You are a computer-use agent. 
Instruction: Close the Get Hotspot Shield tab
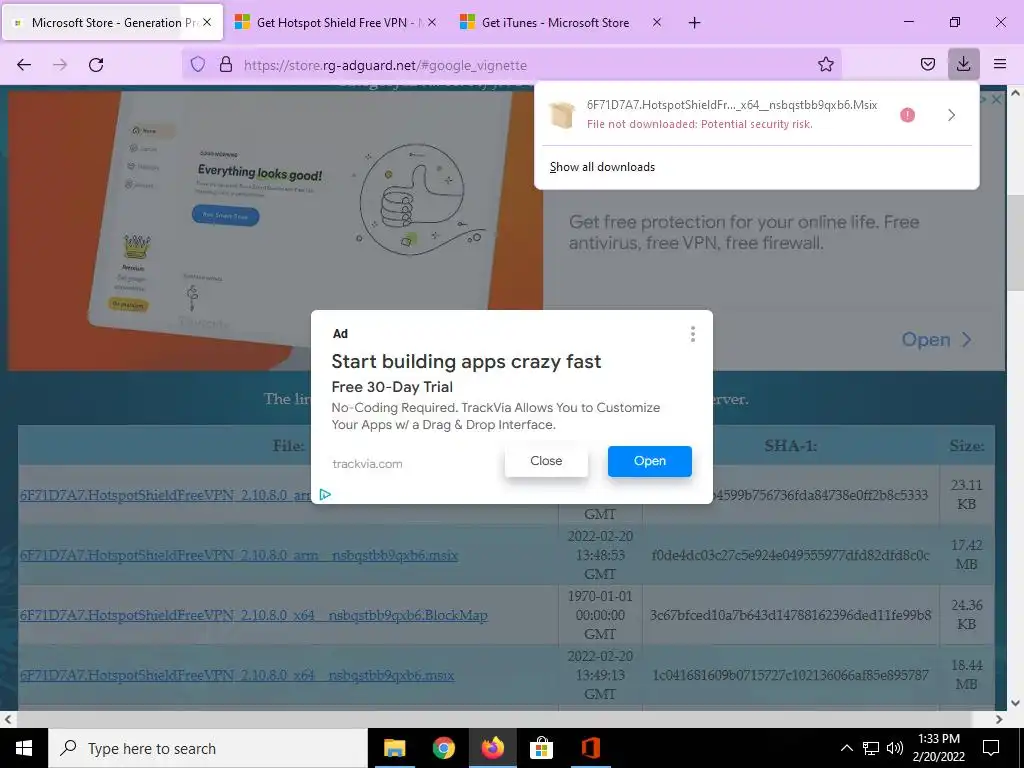tap(432, 22)
